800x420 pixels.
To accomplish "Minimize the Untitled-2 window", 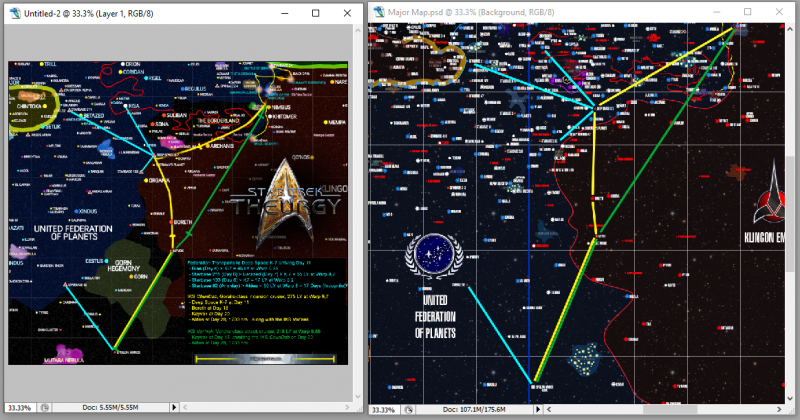I will (284, 13).
